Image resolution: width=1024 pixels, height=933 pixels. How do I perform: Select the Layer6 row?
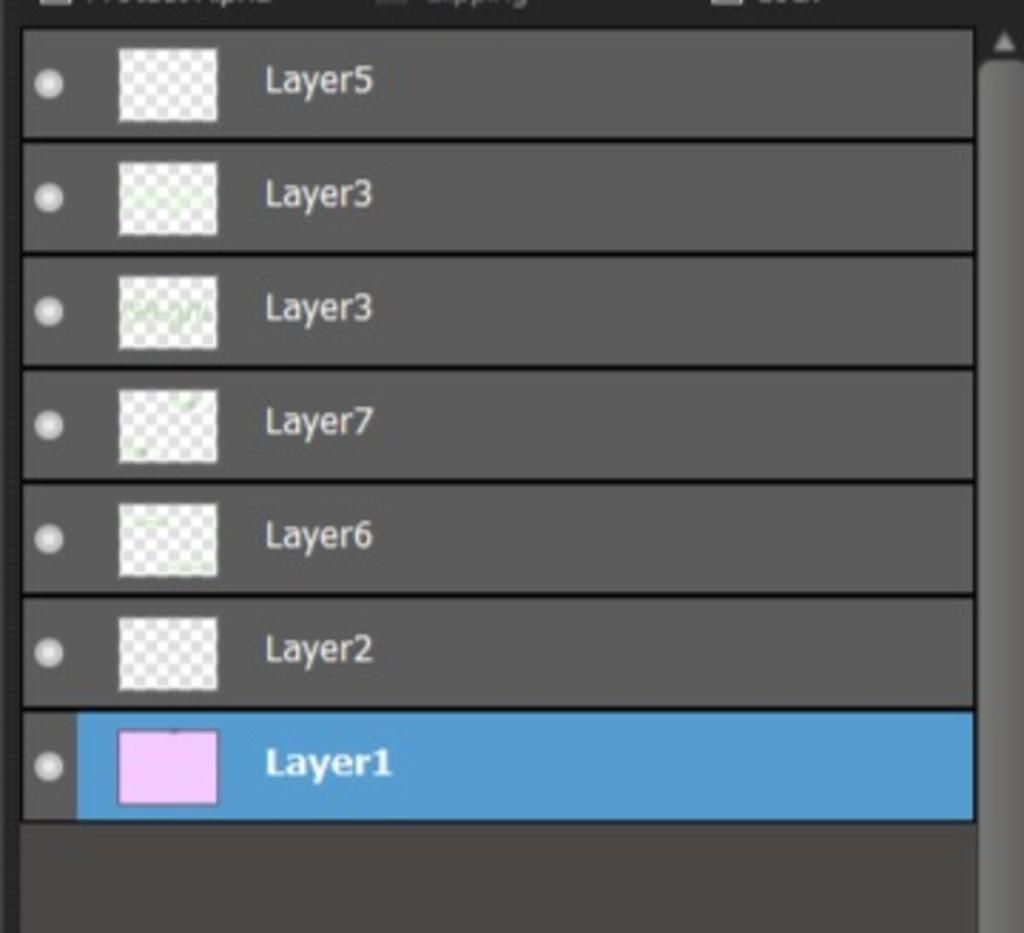tap(498, 539)
